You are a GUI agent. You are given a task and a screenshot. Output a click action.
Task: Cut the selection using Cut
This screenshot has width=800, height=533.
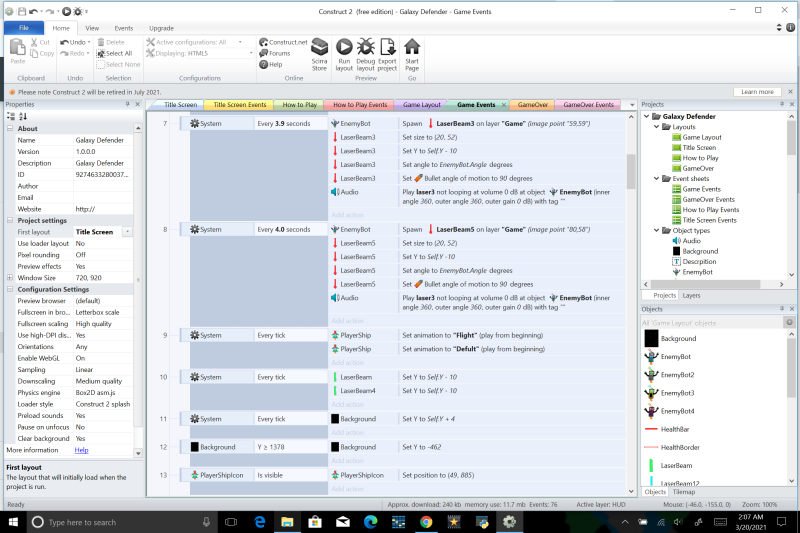click(x=40, y=42)
